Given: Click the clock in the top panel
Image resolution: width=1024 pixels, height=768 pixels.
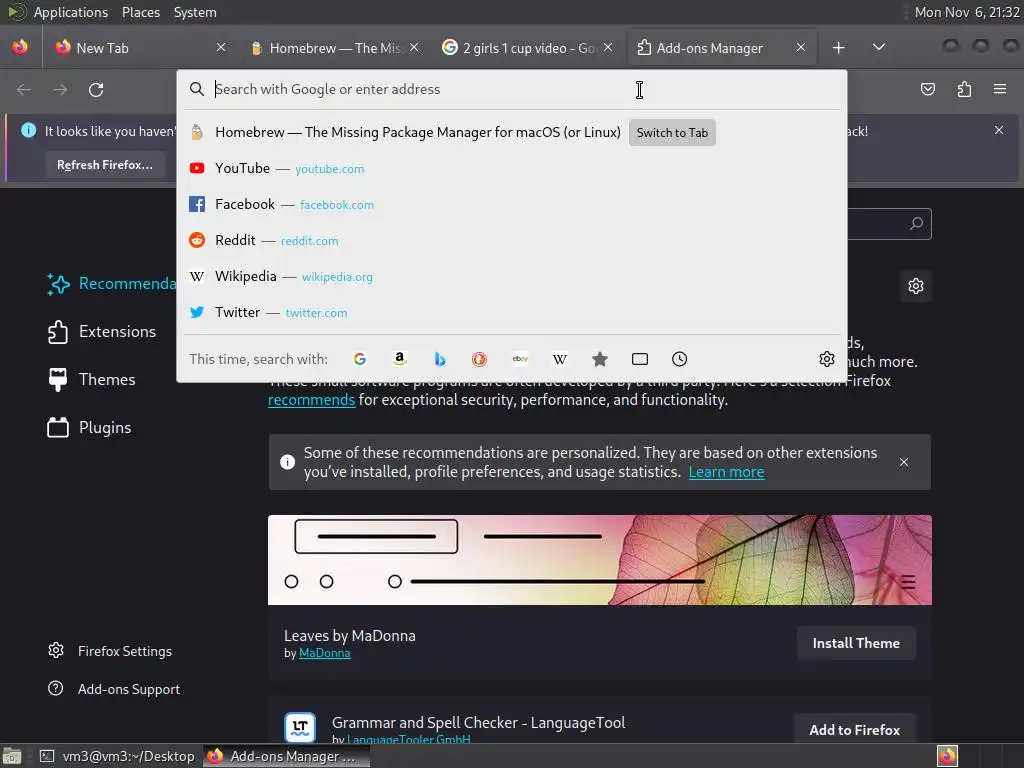Looking at the screenshot, I should [967, 12].
